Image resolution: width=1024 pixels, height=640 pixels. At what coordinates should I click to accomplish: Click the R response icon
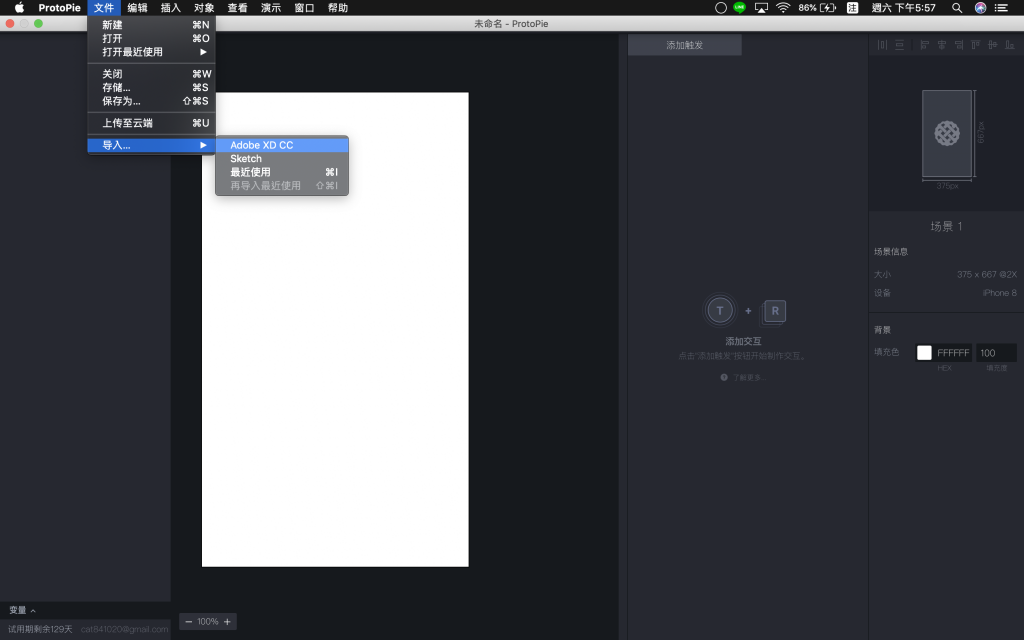coord(775,312)
